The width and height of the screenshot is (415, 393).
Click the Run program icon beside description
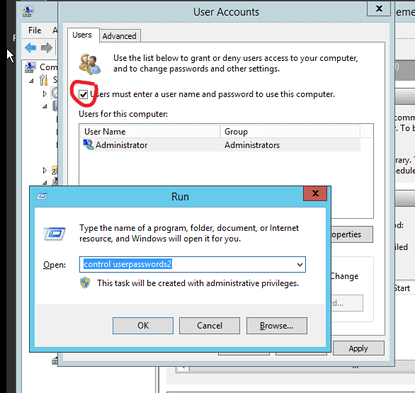click(x=54, y=234)
